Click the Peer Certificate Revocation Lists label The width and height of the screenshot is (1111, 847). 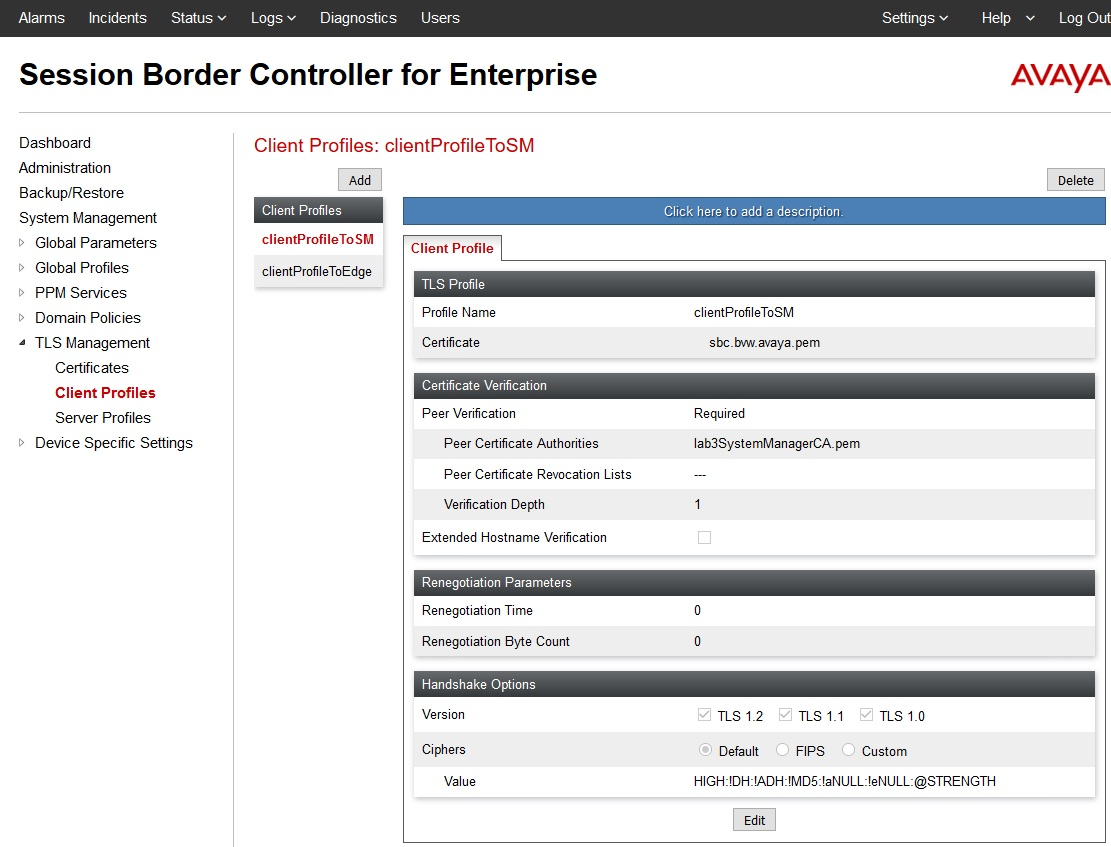pyautogui.click(x=537, y=474)
